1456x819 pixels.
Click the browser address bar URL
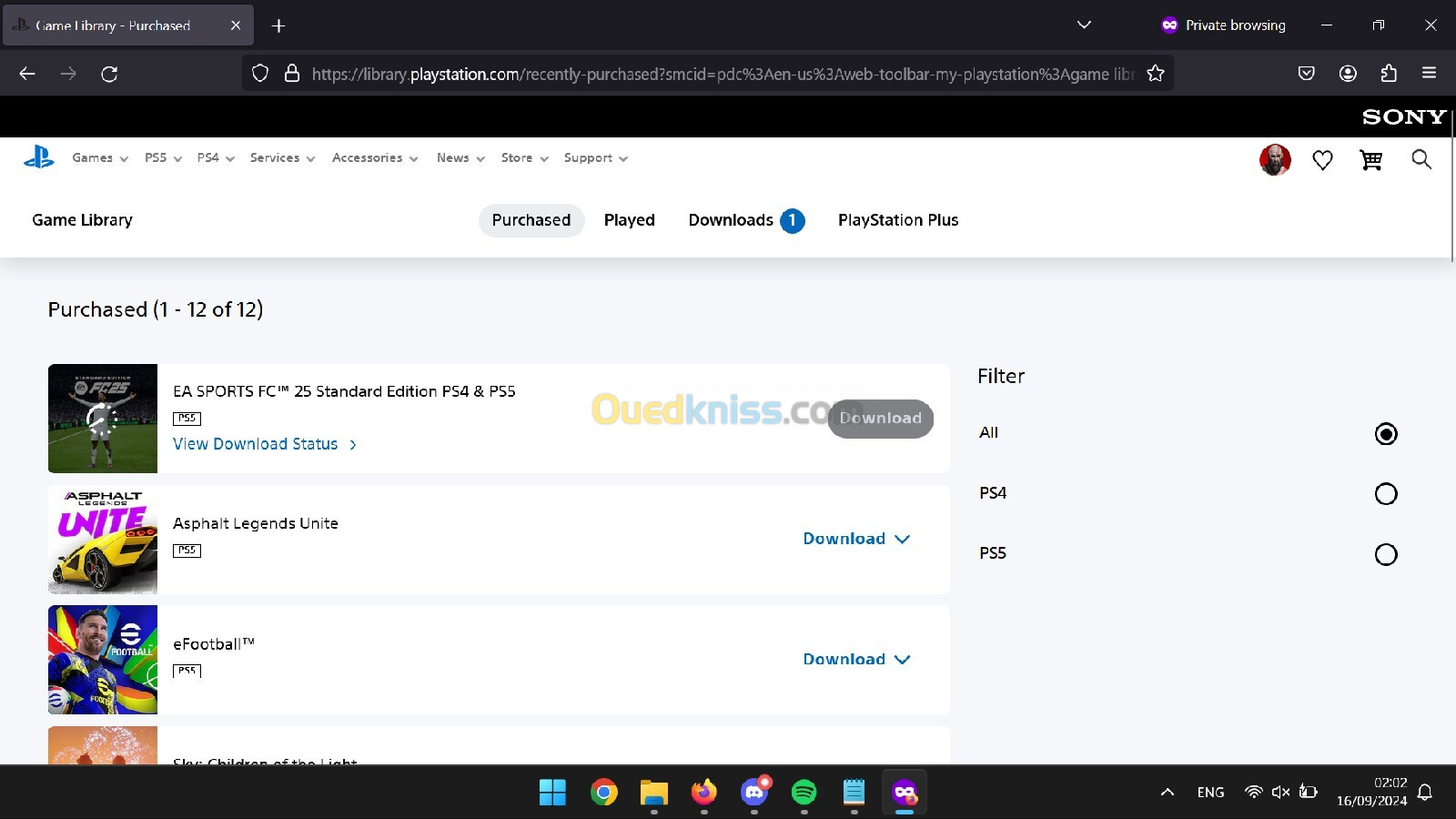pos(723,74)
